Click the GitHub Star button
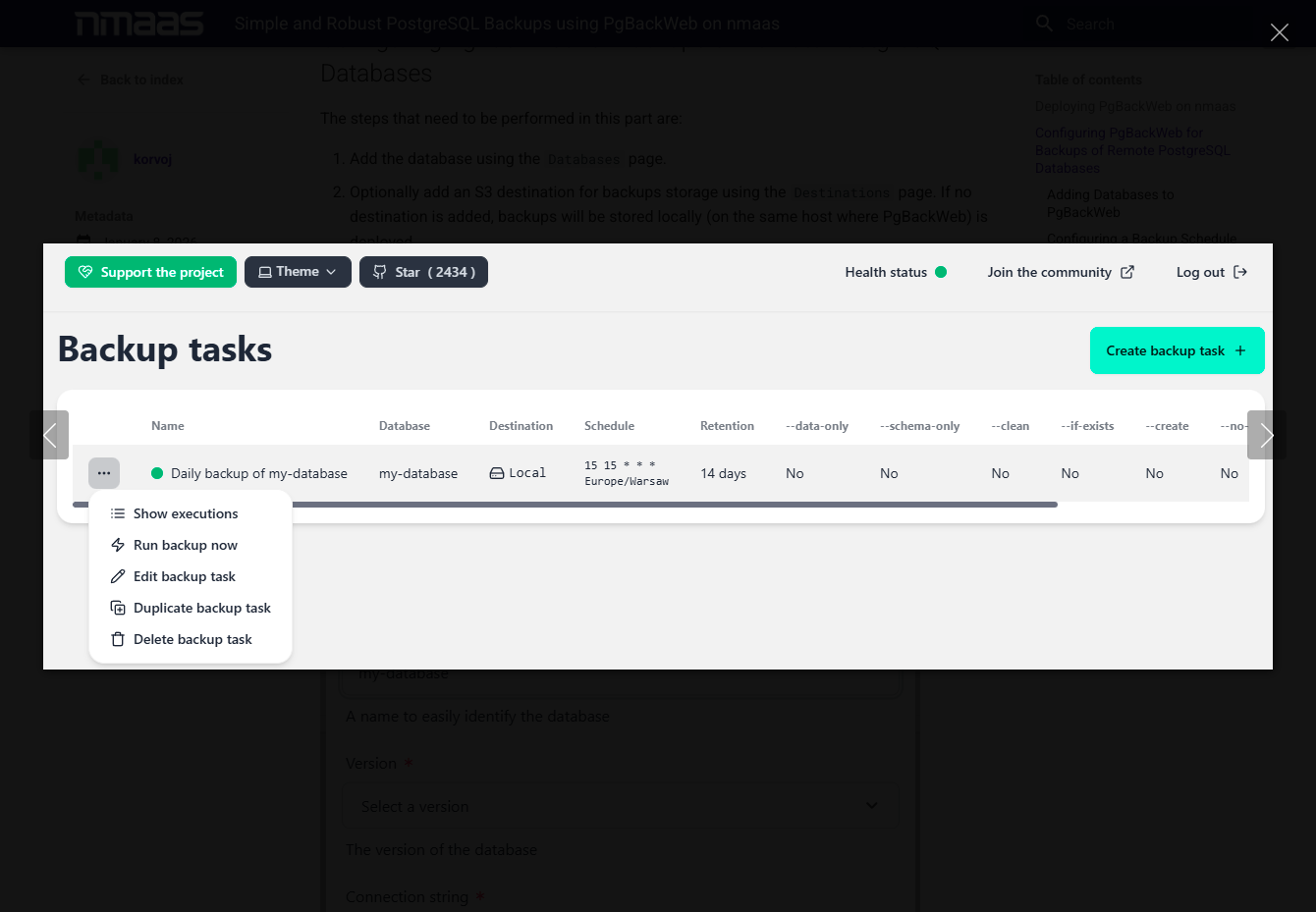The width and height of the screenshot is (1316, 912). point(423,272)
